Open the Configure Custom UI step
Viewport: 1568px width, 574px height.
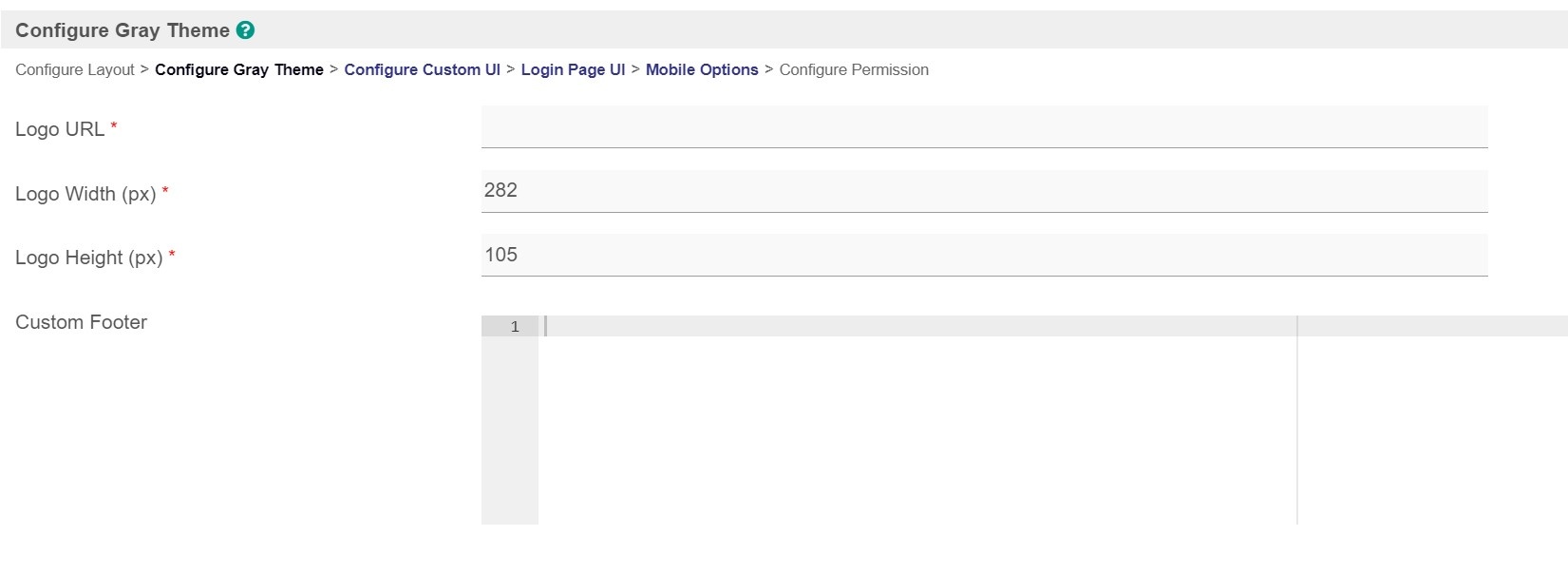tap(422, 70)
